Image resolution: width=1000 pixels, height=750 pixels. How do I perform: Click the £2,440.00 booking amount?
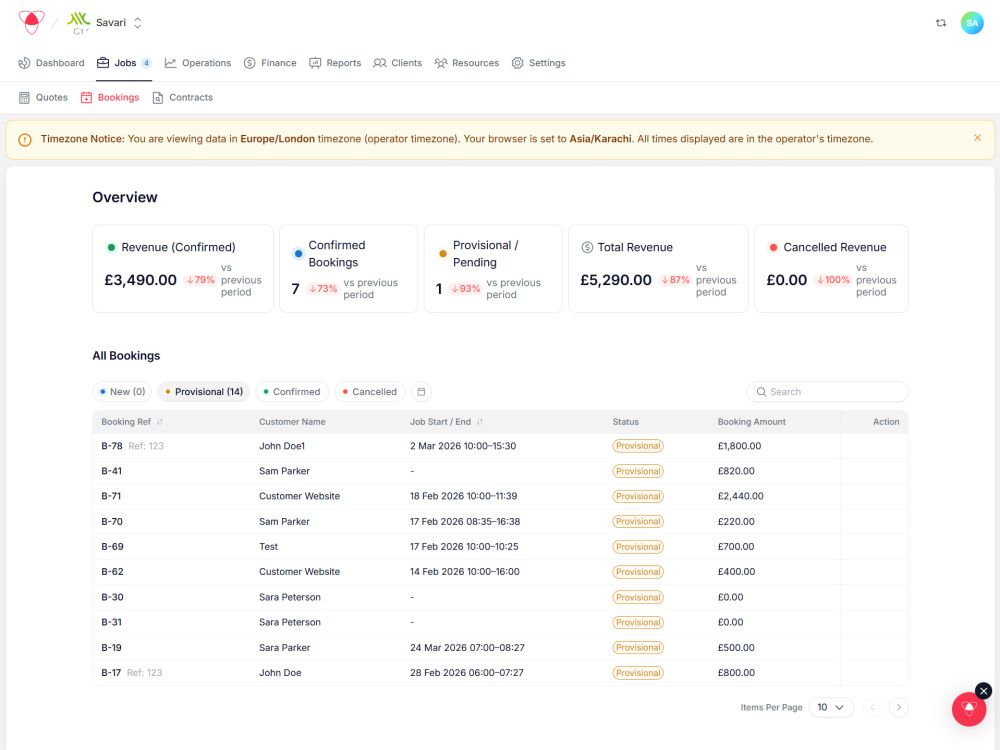[740, 496]
